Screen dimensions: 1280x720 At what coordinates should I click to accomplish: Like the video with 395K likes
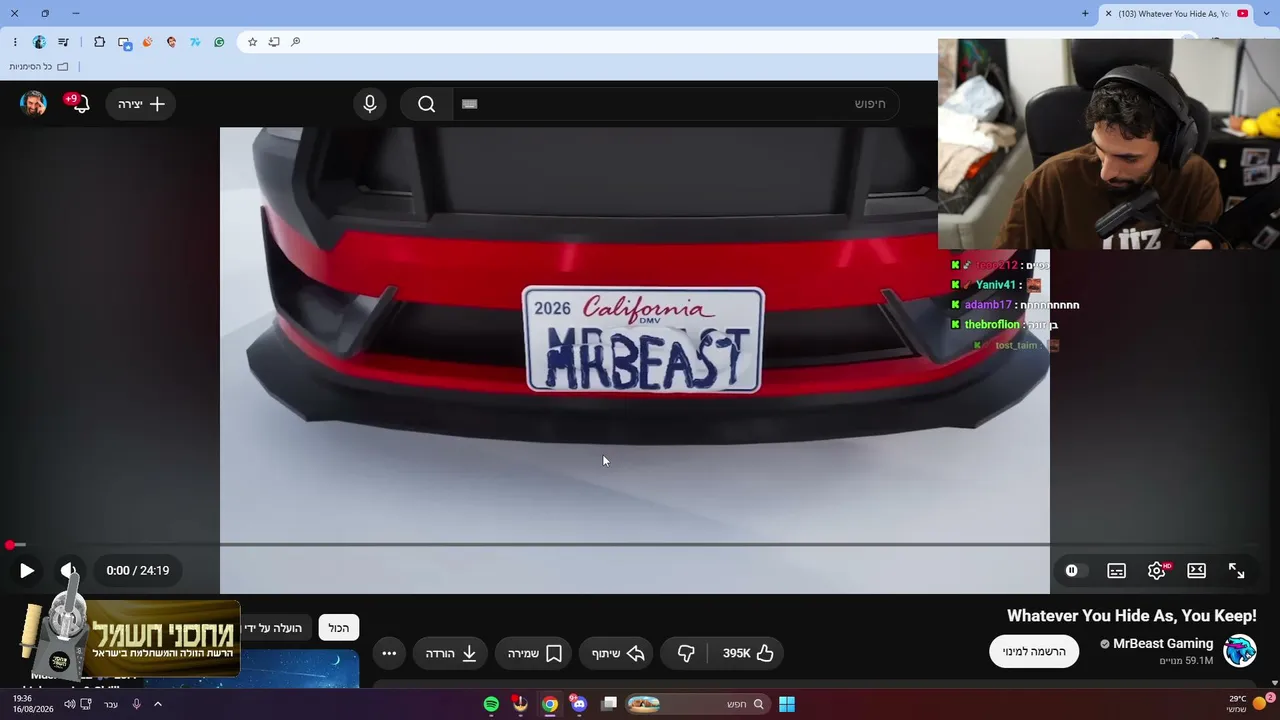(748, 653)
